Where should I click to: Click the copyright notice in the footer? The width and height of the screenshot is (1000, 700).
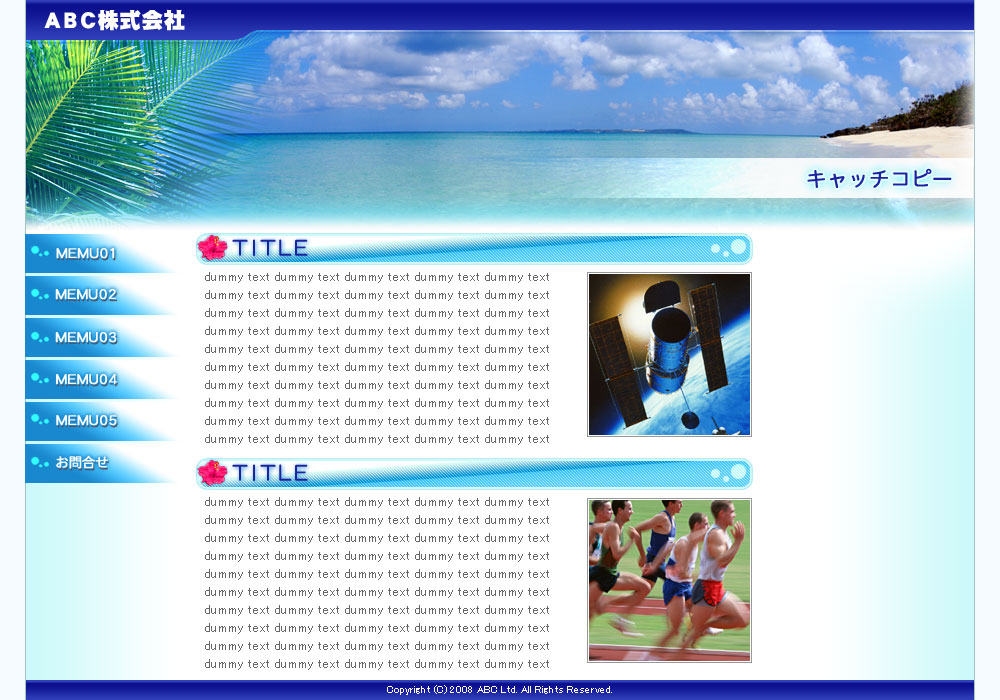click(x=499, y=690)
